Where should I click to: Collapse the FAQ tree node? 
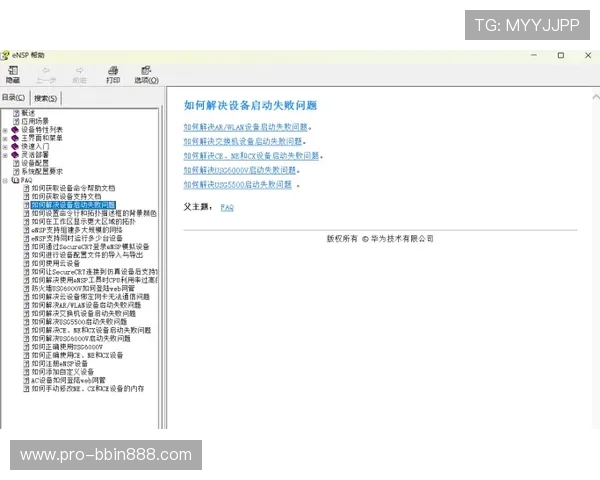pos(5,180)
